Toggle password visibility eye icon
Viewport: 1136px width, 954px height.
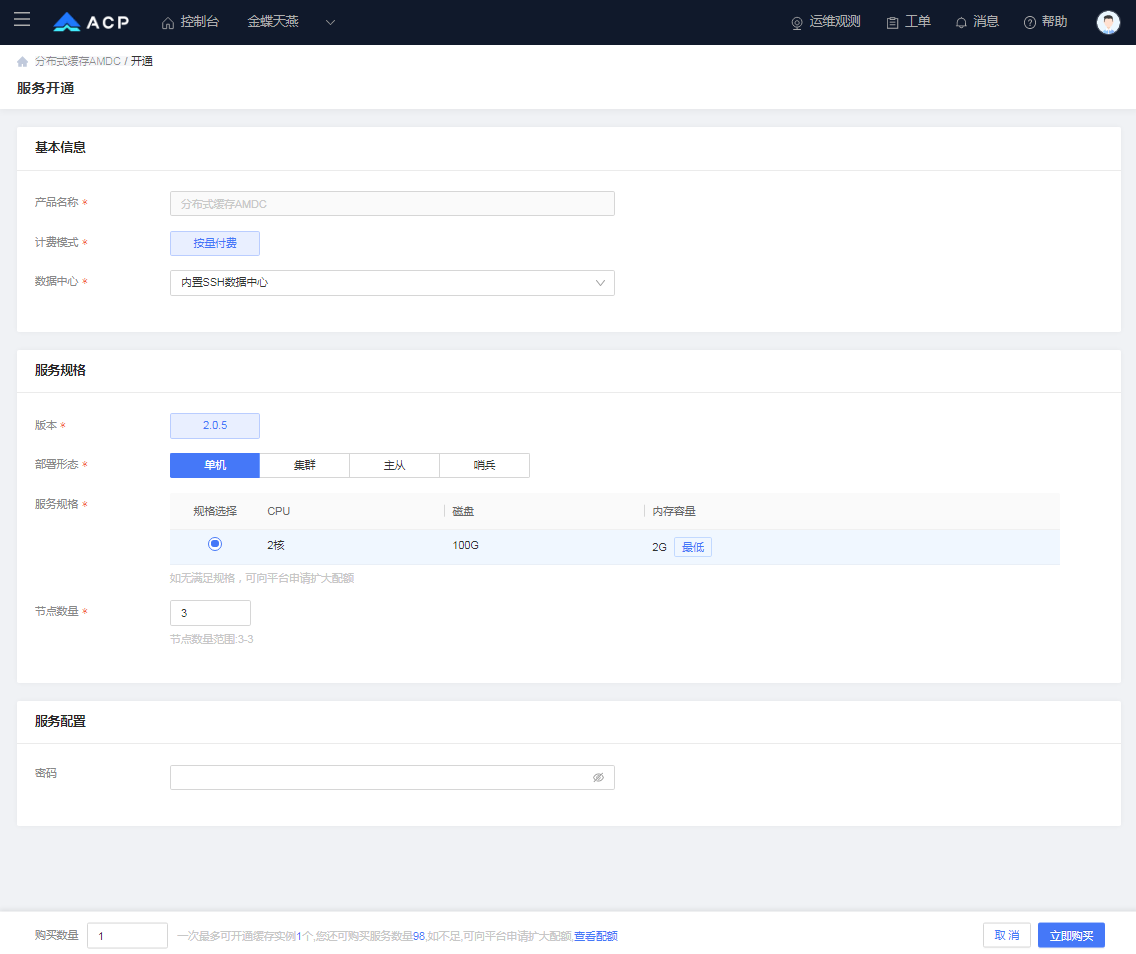(598, 777)
